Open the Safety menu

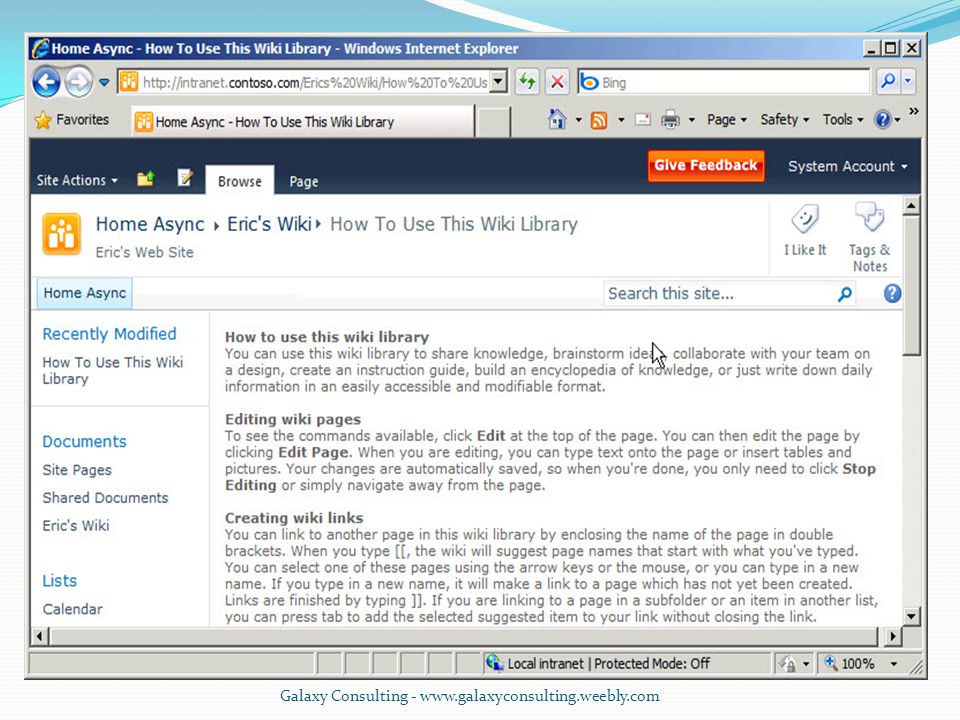[785, 119]
